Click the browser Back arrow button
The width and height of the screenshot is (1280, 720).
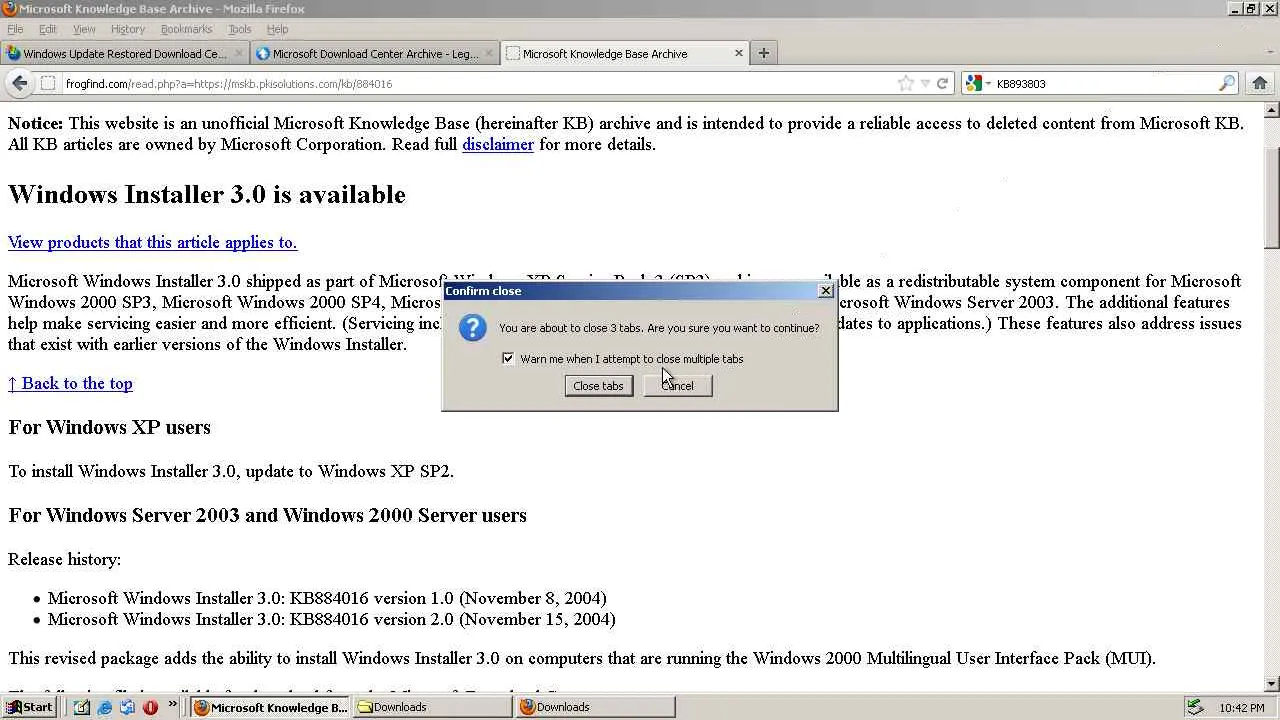(x=20, y=84)
